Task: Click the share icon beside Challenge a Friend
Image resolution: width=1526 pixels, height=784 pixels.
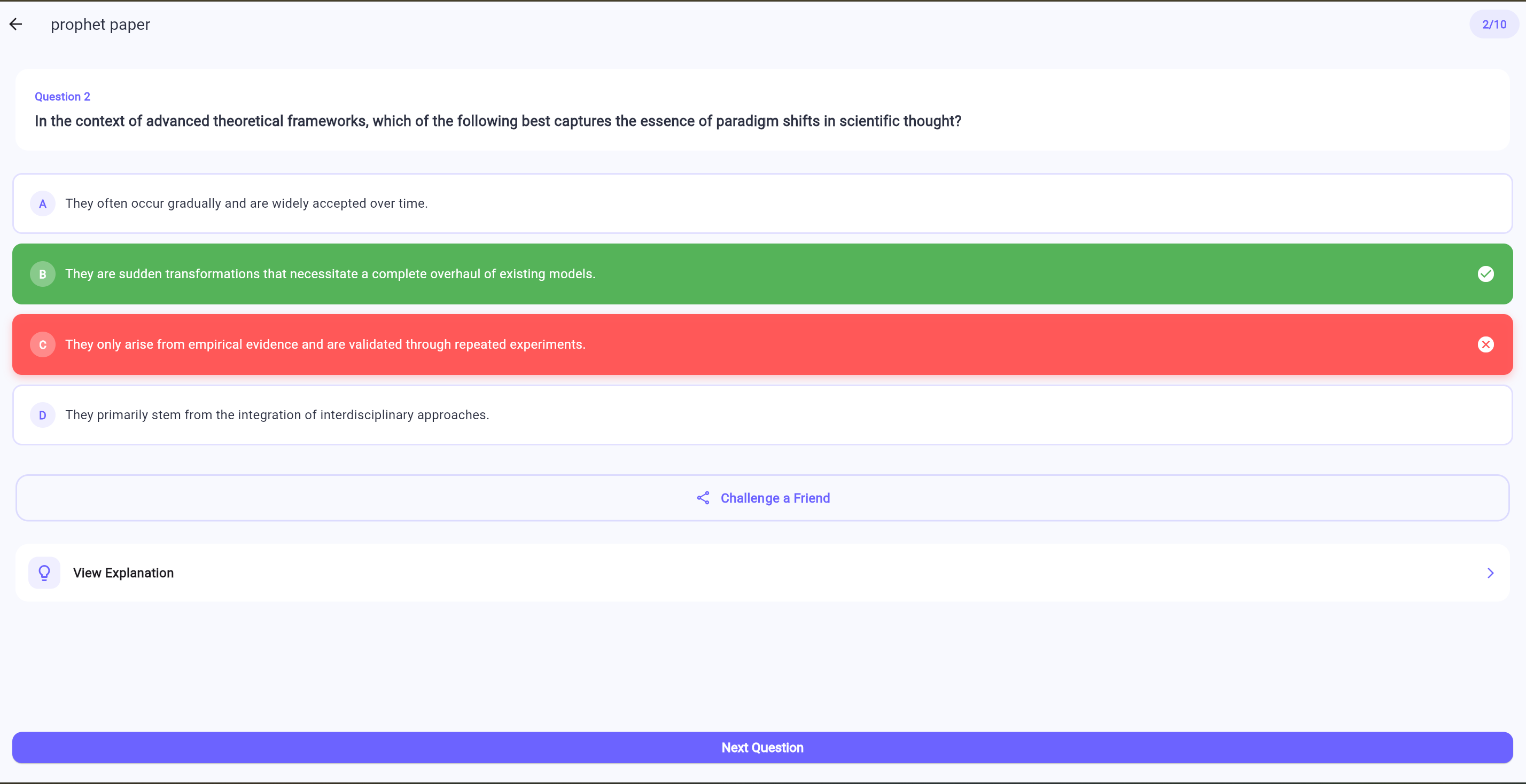Action: [x=703, y=498]
